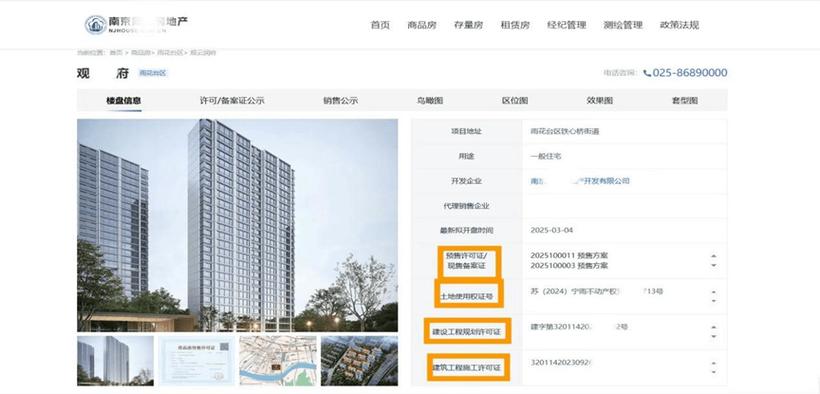Switch to the 销售公示 tab
Screen dimensions: 820x394
(x=340, y=100)
